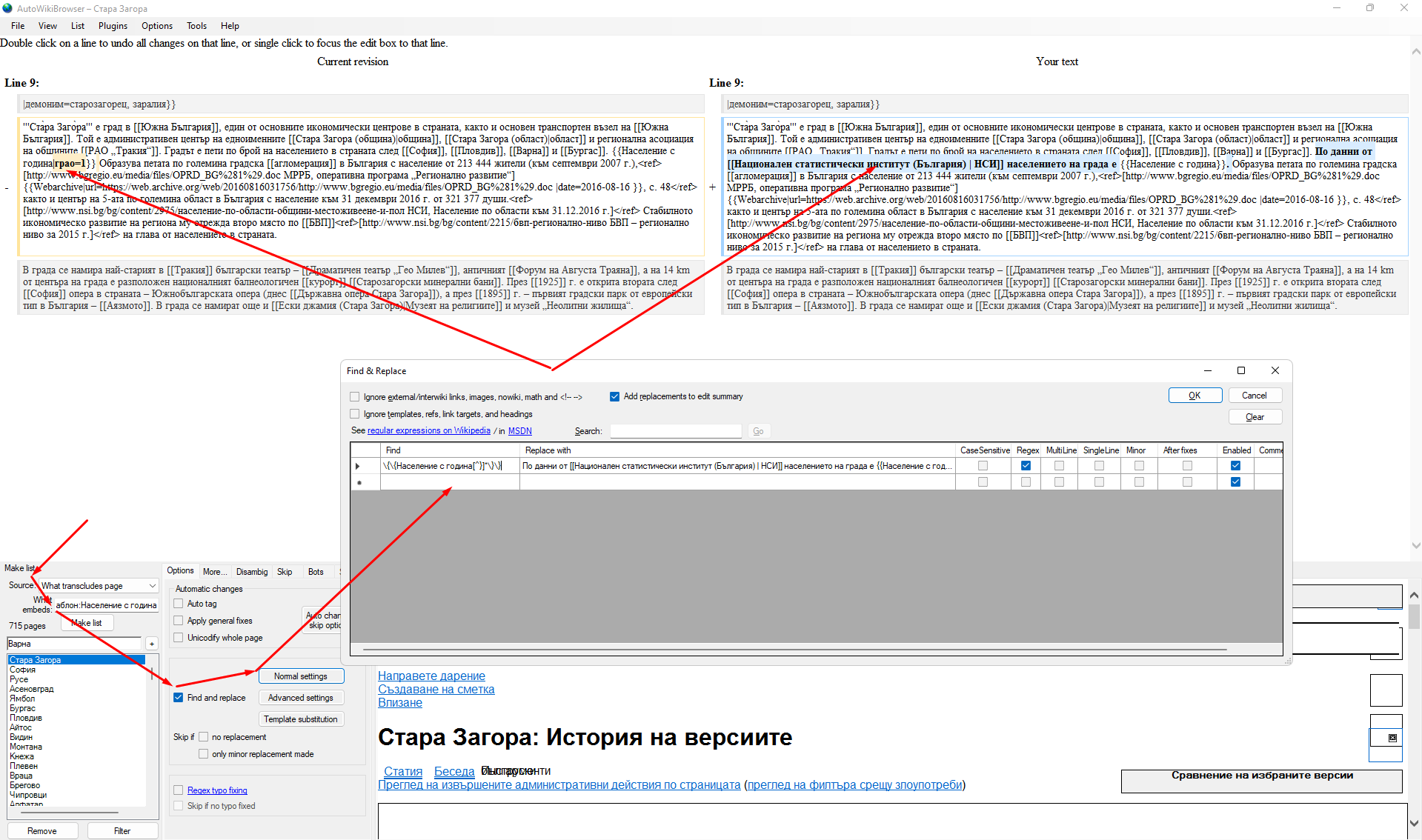Viewport: 1422px width, 840px height.
Task: Toggle Add replacements to edit summary
Action: [614, 396]
